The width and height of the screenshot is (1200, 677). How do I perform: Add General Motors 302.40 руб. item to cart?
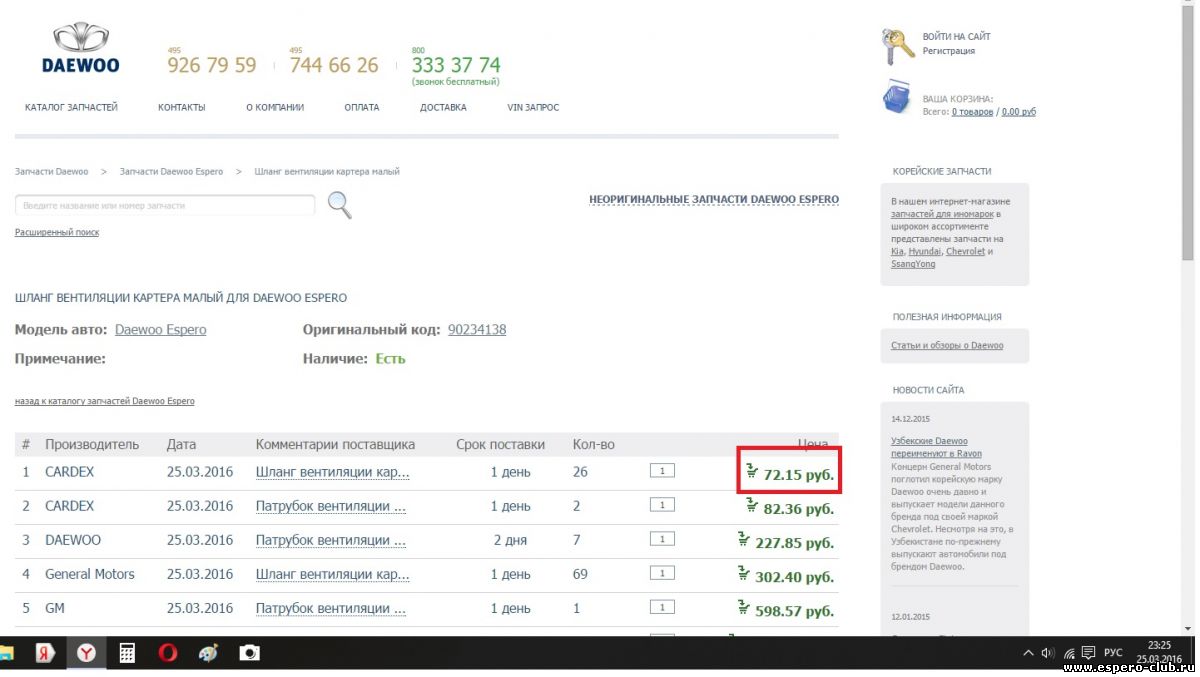coord(744,574)
